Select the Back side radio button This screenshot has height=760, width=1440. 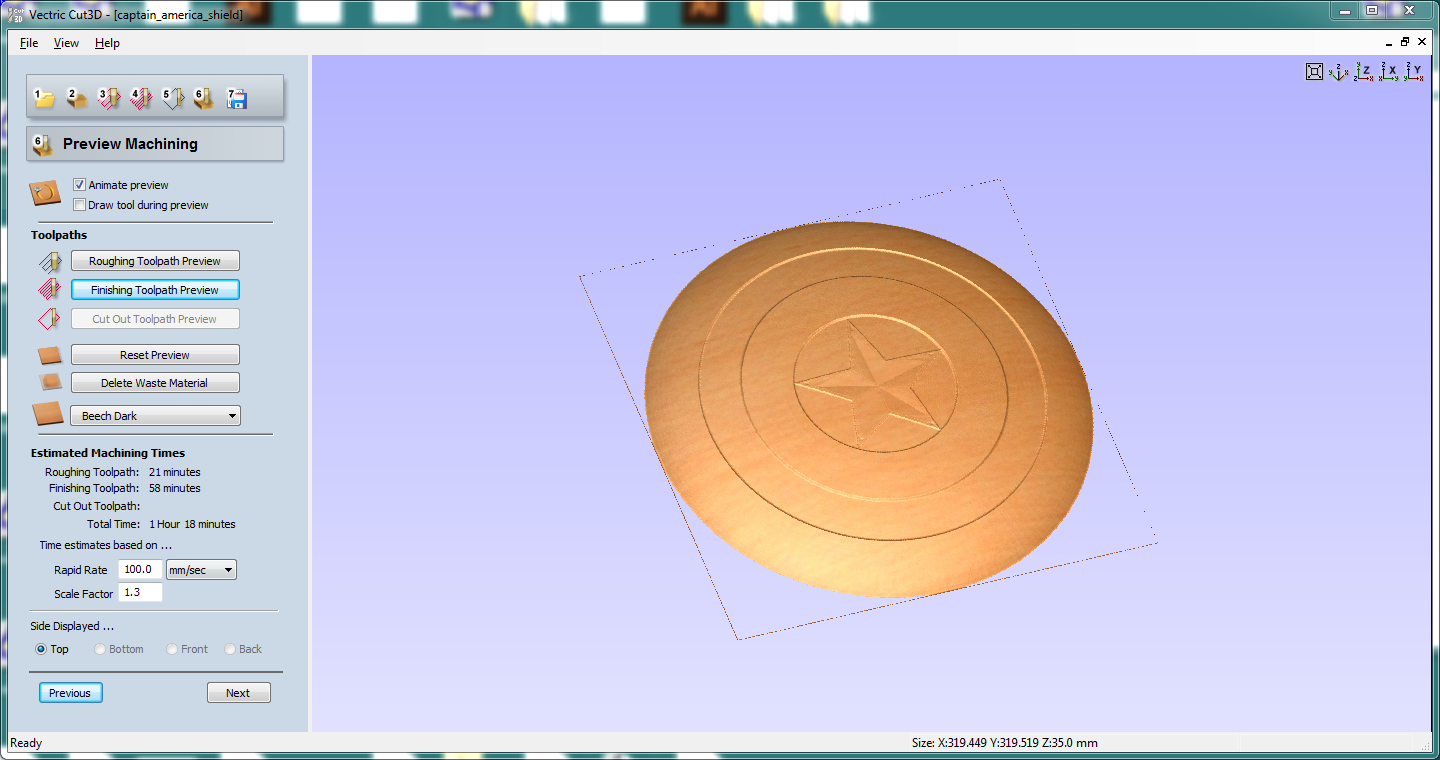tap(230, 649)
